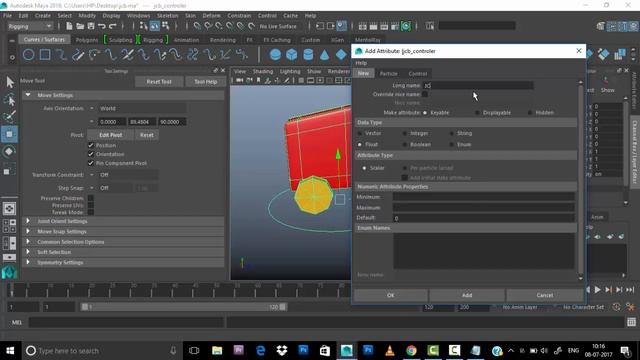The width and height of the screenshot is (640, 360).
Task: Select the Displayable radio button
Action: click(477, 113)
